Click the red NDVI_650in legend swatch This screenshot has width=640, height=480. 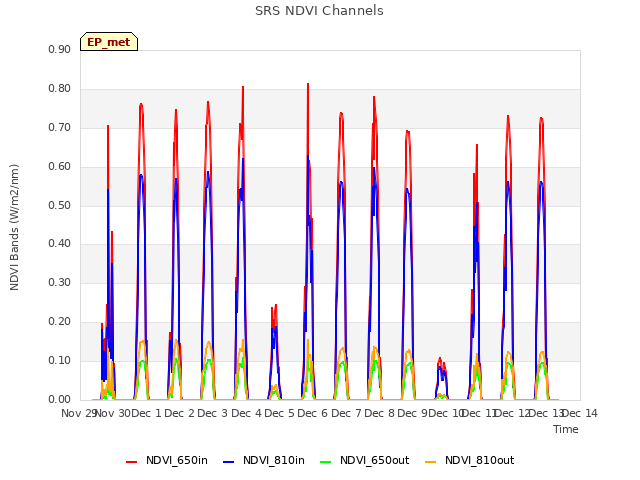click(x=131, y=462)
